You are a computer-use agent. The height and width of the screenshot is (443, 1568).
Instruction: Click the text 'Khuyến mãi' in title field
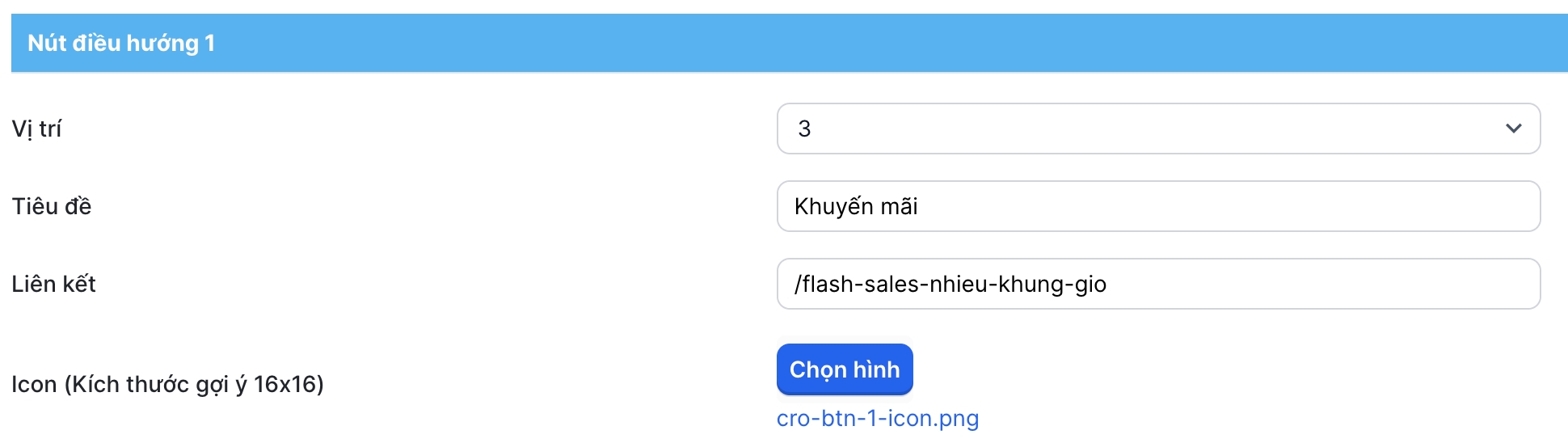click(856, 206)
